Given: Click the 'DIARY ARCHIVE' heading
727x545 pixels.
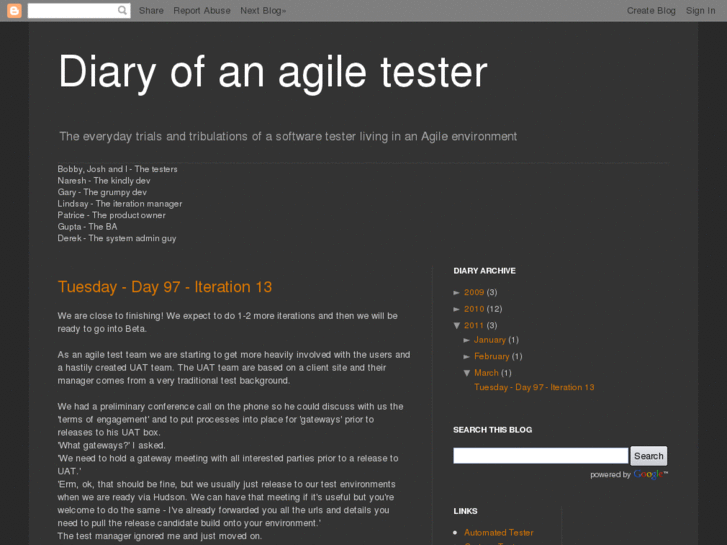Looking at the screenshot, I should point(485,271).
